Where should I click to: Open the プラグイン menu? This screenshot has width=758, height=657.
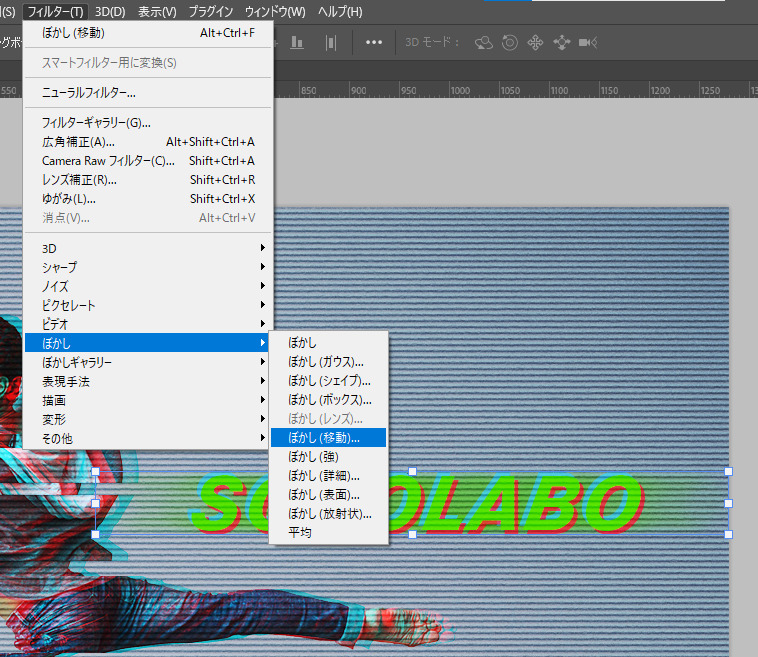pyautogui.click(x=211, y=12)
